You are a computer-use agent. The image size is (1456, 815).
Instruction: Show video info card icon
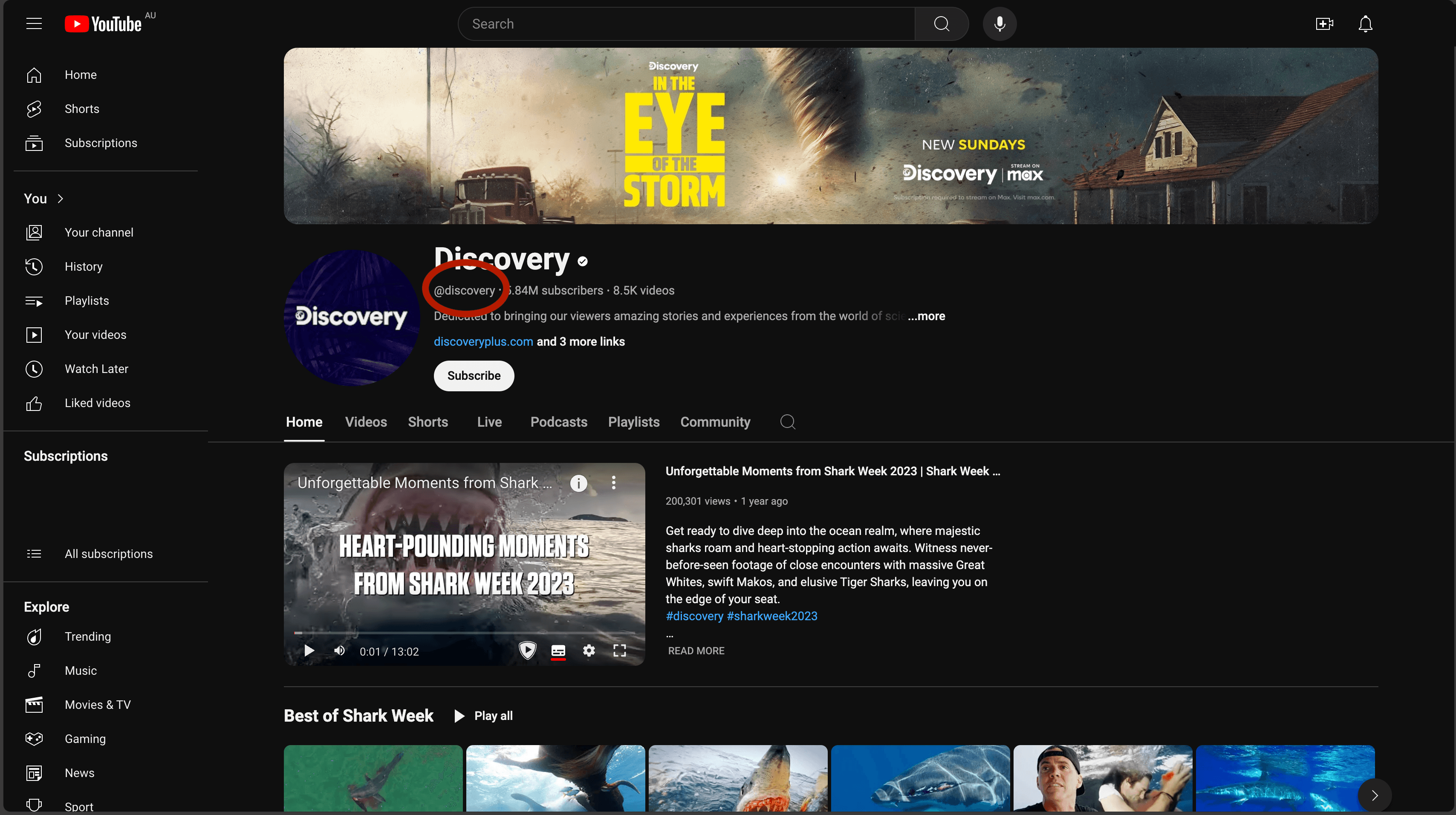[x=578, y=483]
